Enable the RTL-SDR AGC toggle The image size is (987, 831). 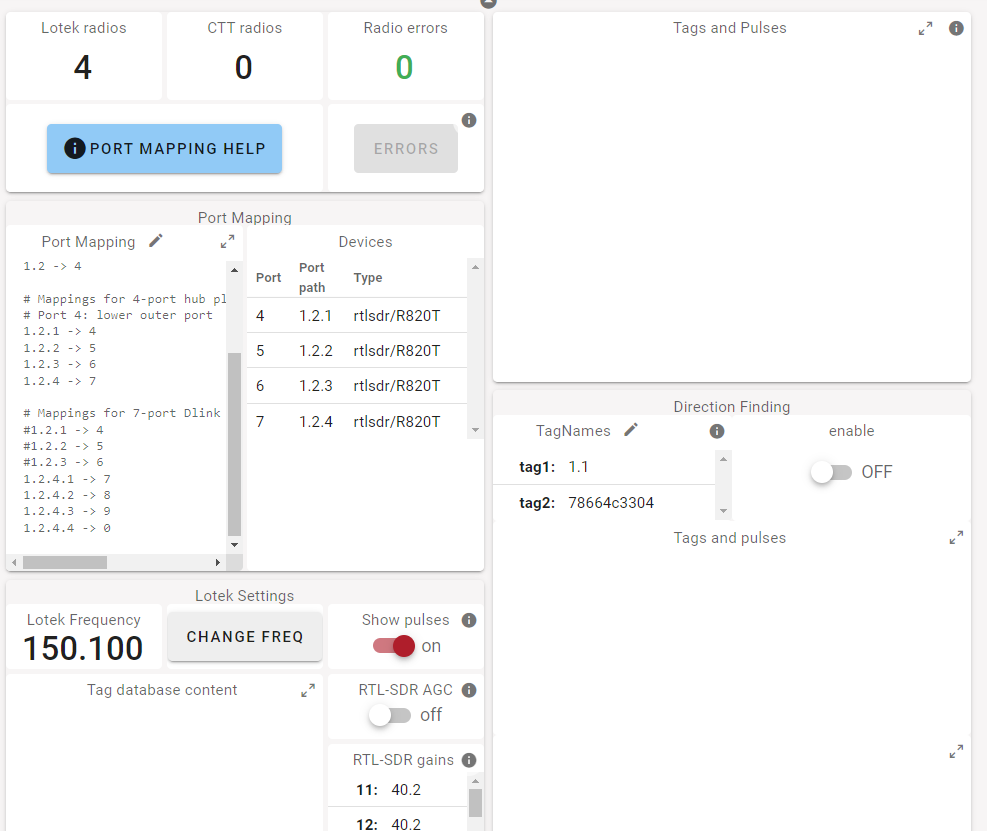389,715
